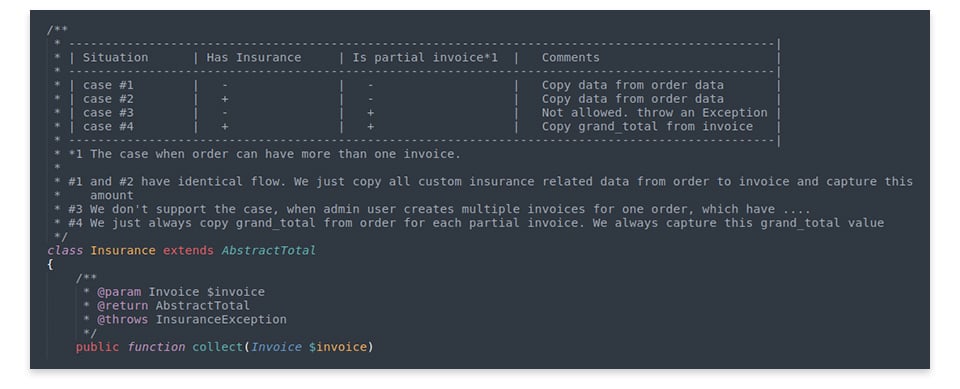Click the public keyword
Viewport: 960px width, 389px height.
tap(97, 347)
